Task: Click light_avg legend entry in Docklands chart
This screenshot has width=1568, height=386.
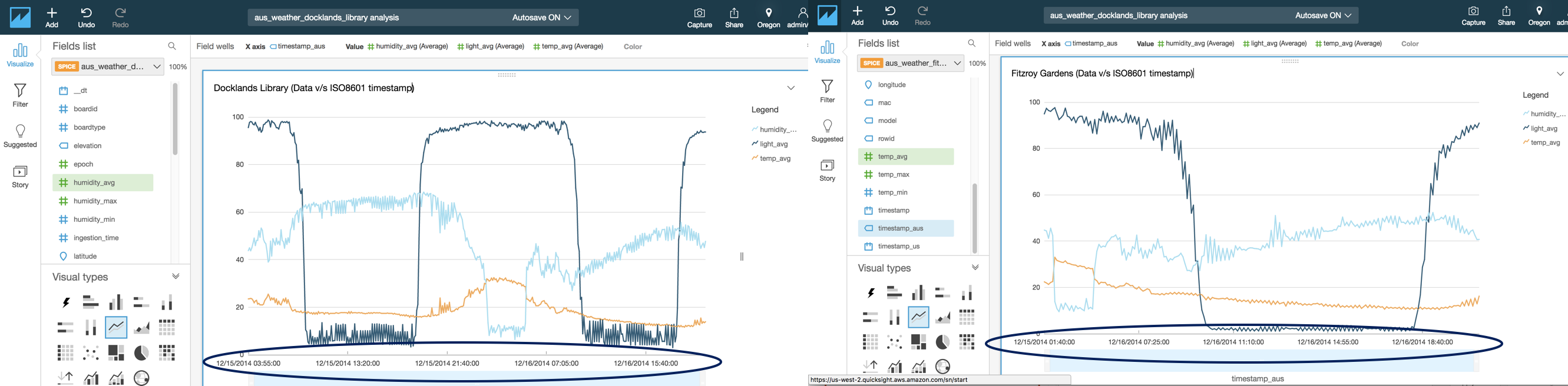Action: [x=770, y=144]
